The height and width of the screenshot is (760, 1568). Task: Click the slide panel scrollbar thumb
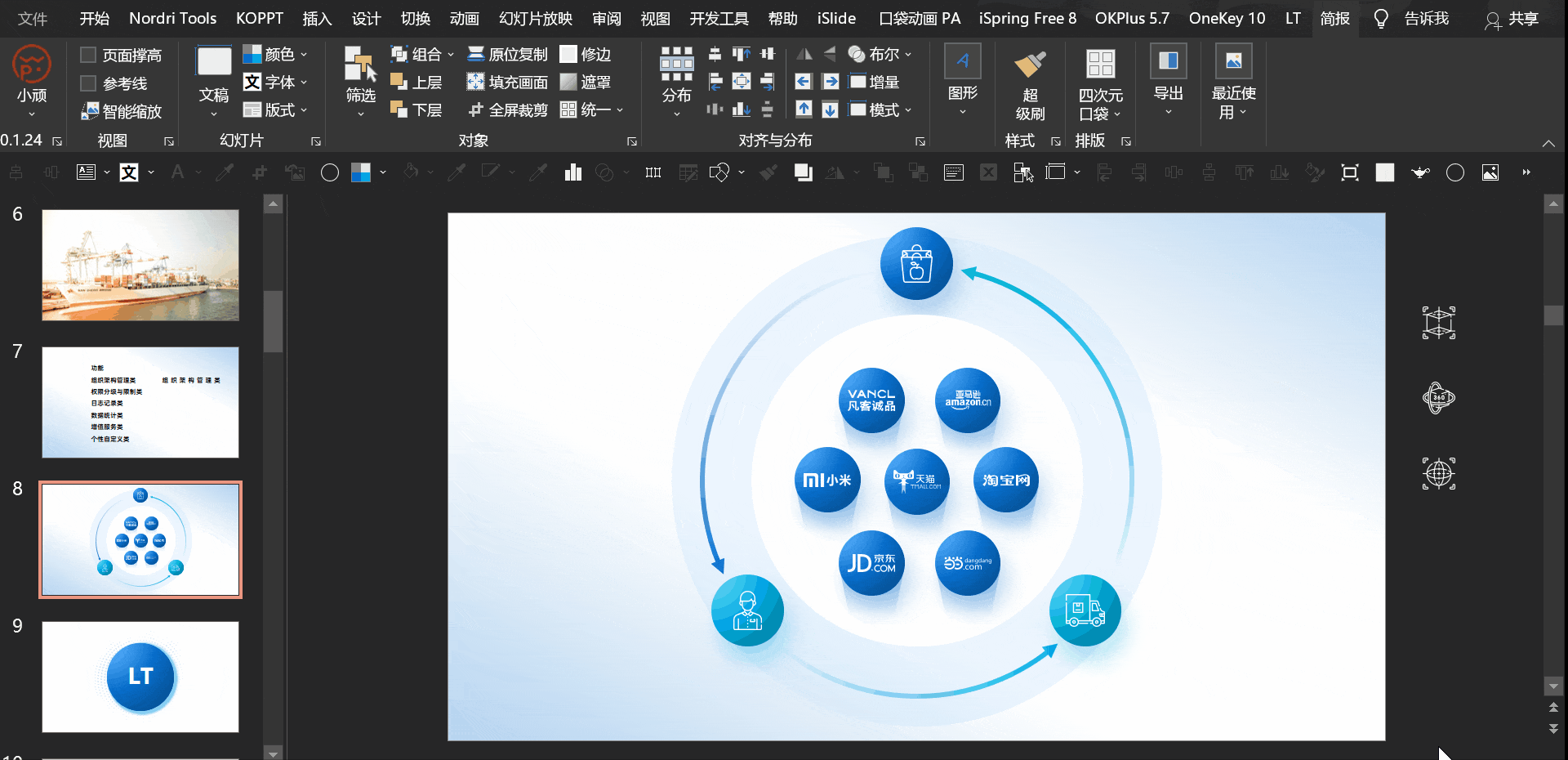pos(274,320)
